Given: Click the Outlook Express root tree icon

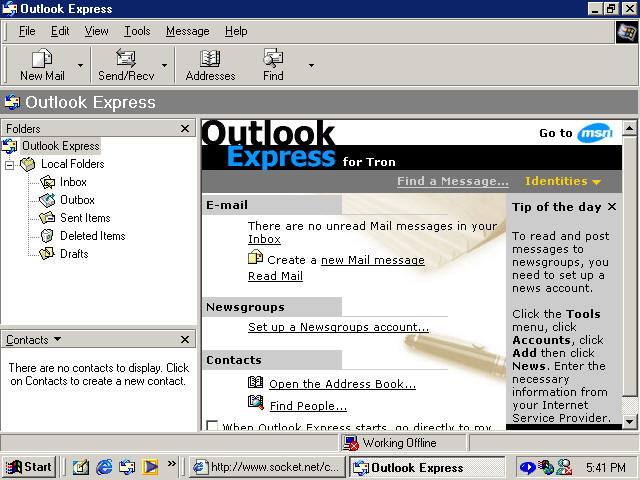Looking at the screenshot, I should point(10,146).
